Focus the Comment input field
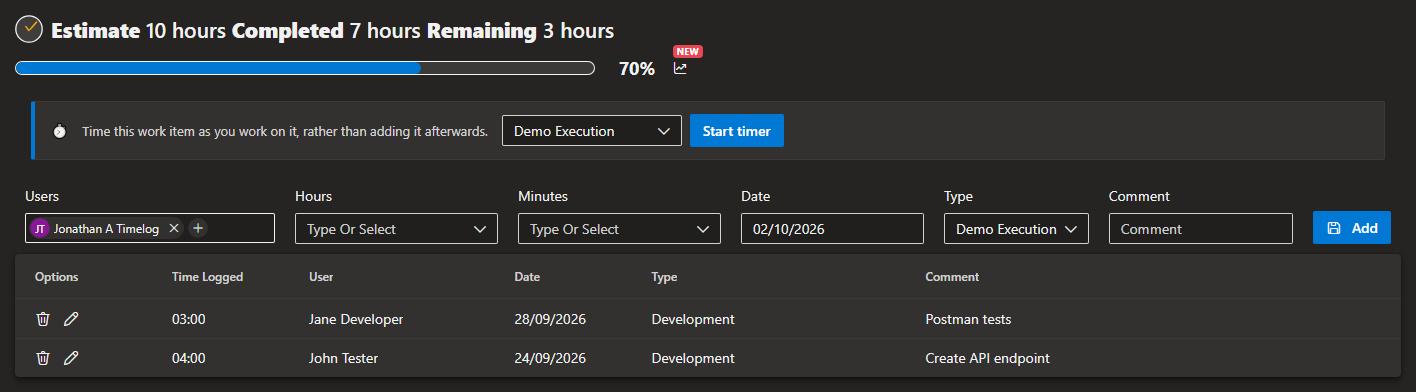This screenshot has height=392, width=1416. [x=1200, y=229]
